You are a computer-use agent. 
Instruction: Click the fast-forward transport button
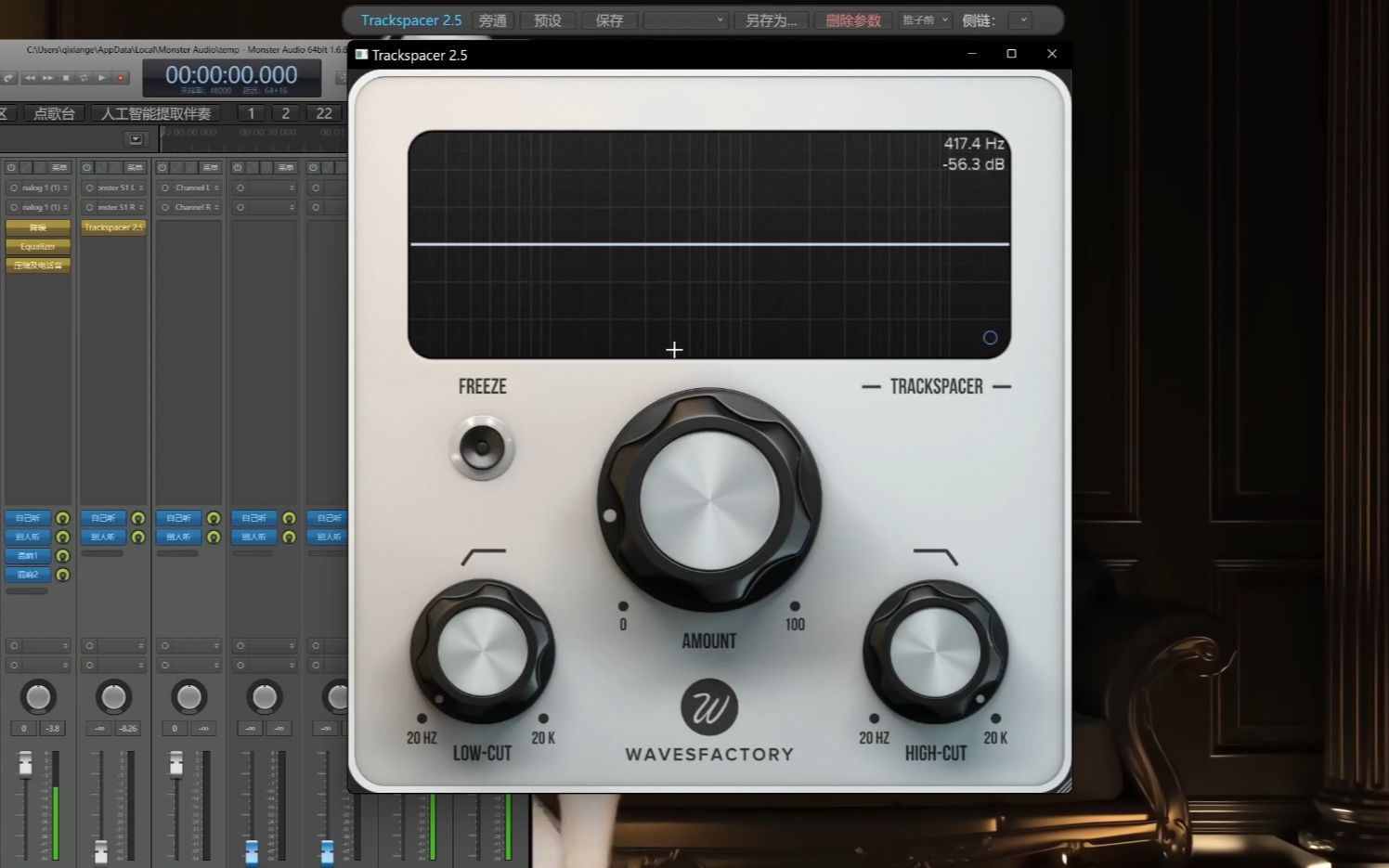click(x=47, y=78)
